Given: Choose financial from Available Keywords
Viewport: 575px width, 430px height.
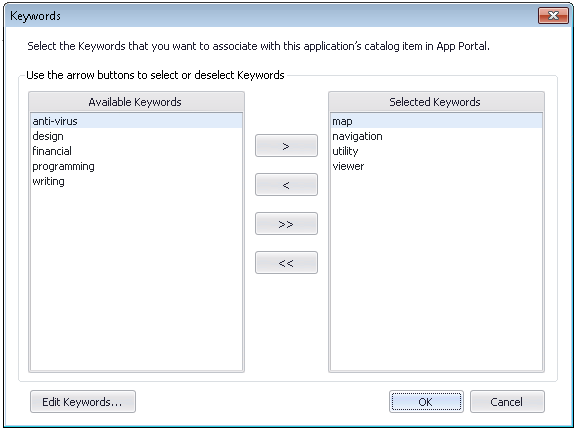Looking at the screenshot, I should tap(136, 151).
